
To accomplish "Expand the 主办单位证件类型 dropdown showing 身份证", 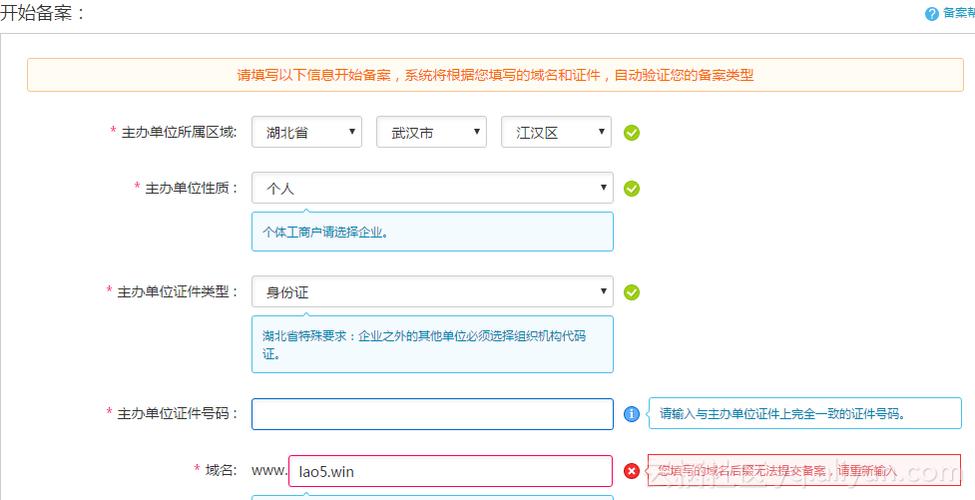I will (x=432, y=292).
